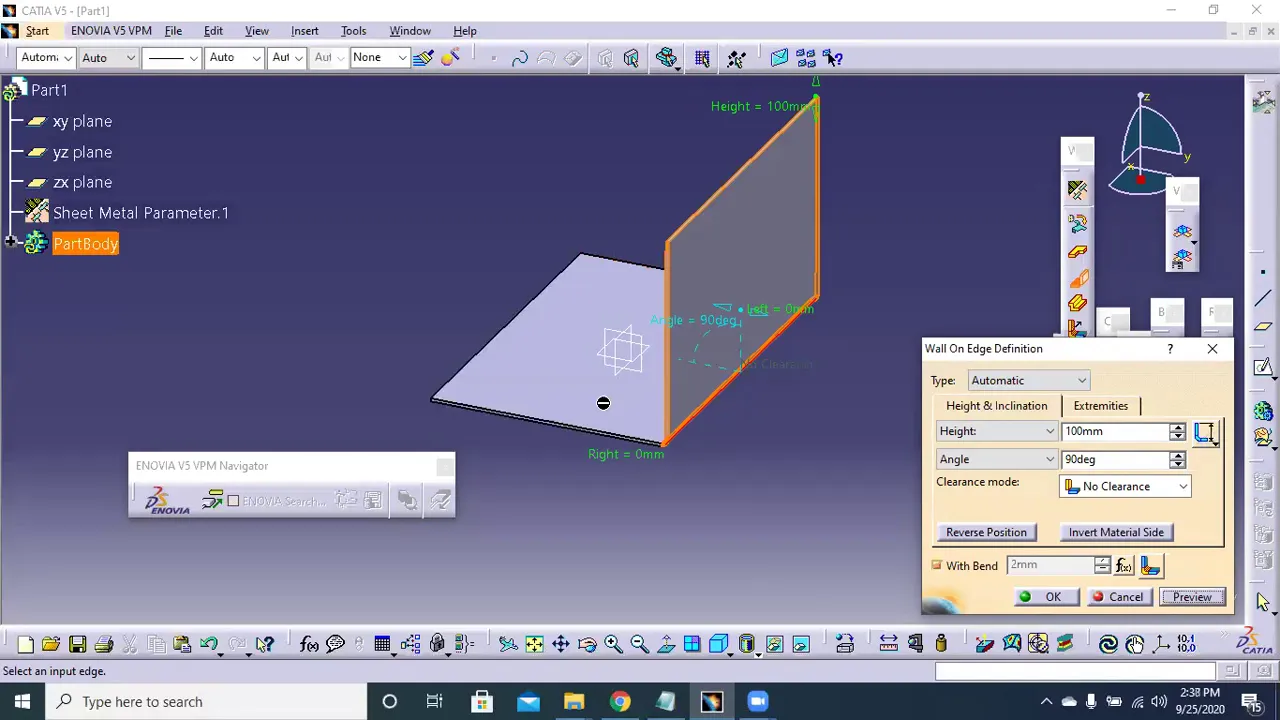Open the Angle parameter type dropdown
The width and height of the screenshot is (1280, 720).
coord(996,459)
